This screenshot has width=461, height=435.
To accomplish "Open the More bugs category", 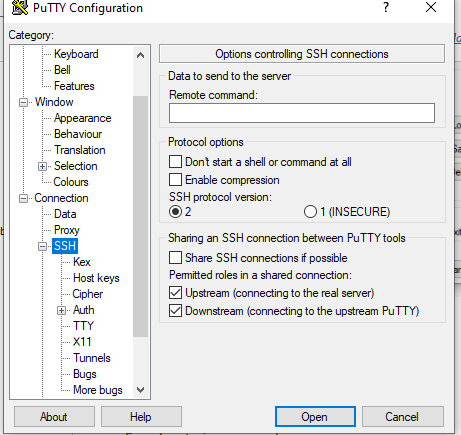I will click(98, 390).
